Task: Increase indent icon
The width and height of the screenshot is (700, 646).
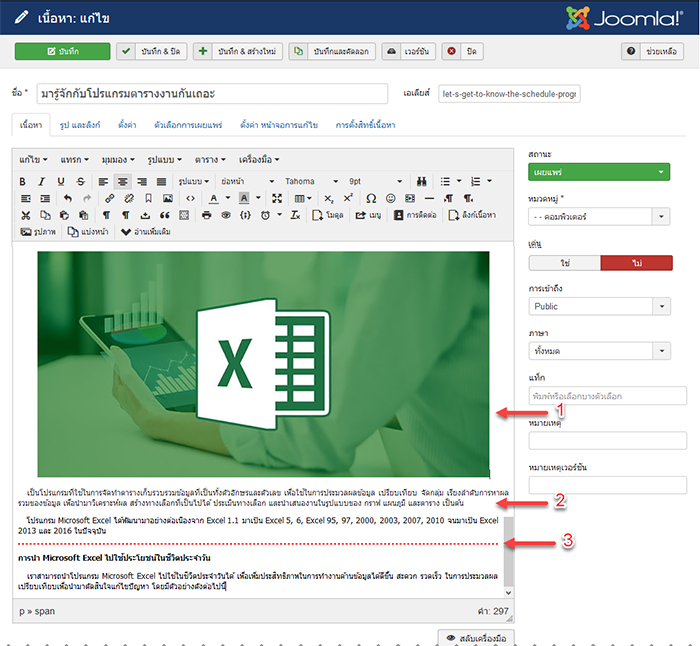Action: pyautogui.click(x=45, y=198)
